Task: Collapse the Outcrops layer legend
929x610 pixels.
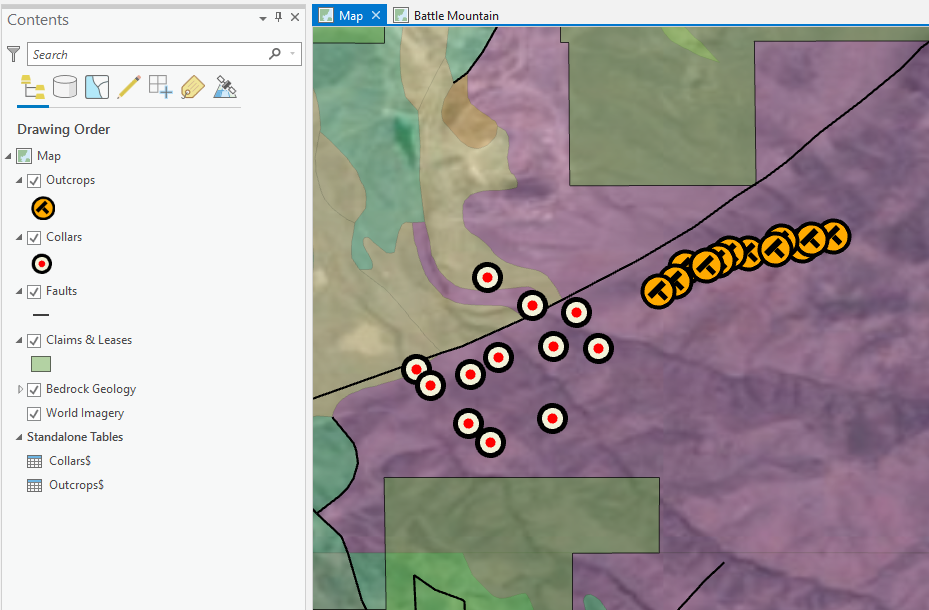Action: tap(19, 180)
